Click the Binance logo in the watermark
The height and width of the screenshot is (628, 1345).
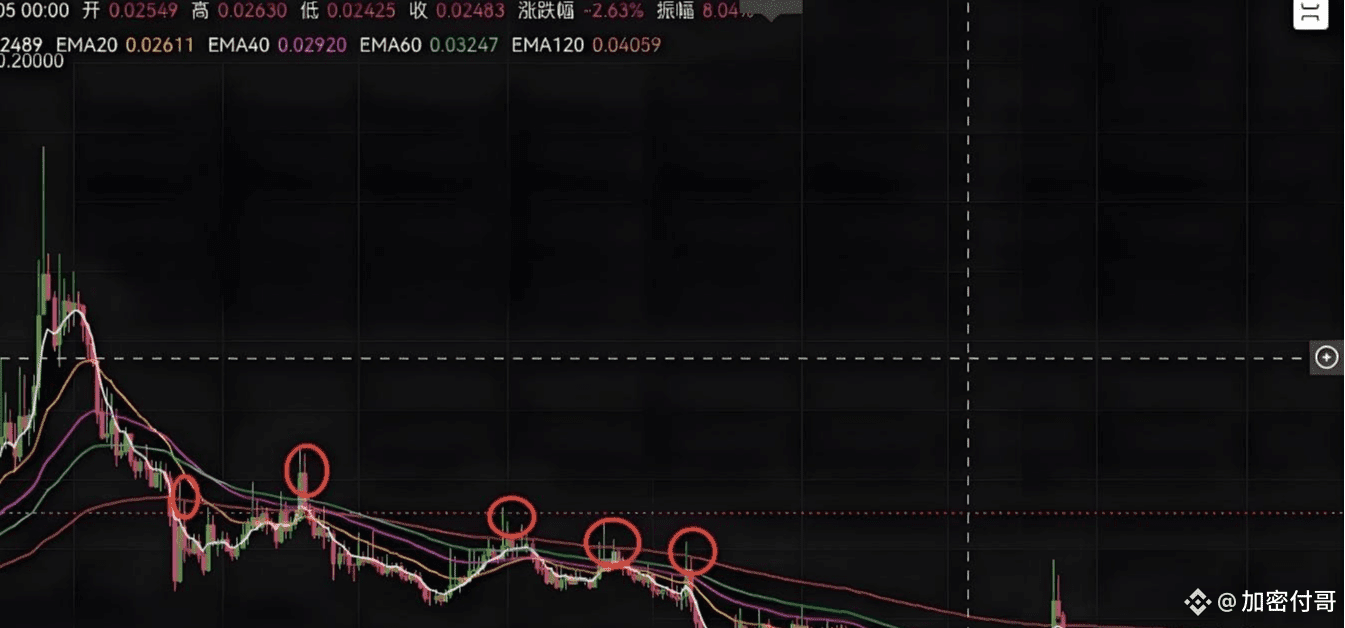click(x=1197, y=602)
